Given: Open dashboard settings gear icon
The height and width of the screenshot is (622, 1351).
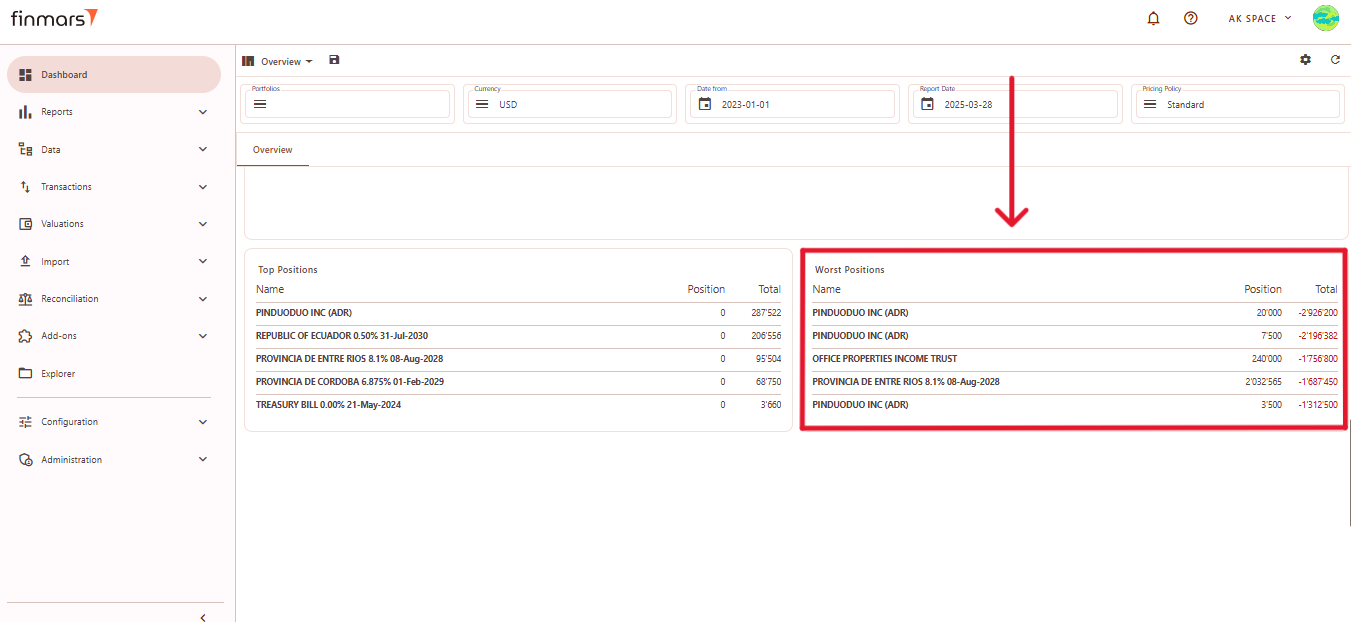Looking at the screenshot, I should click(1305, 60).
